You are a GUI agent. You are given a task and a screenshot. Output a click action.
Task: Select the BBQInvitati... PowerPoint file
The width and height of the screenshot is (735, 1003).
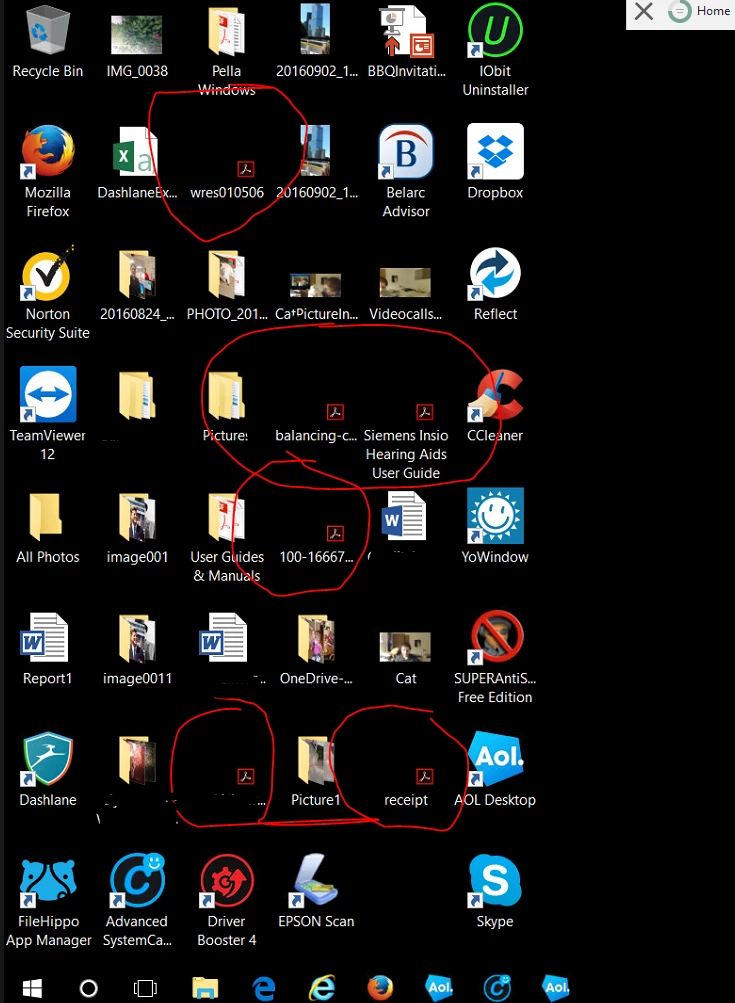406,31
